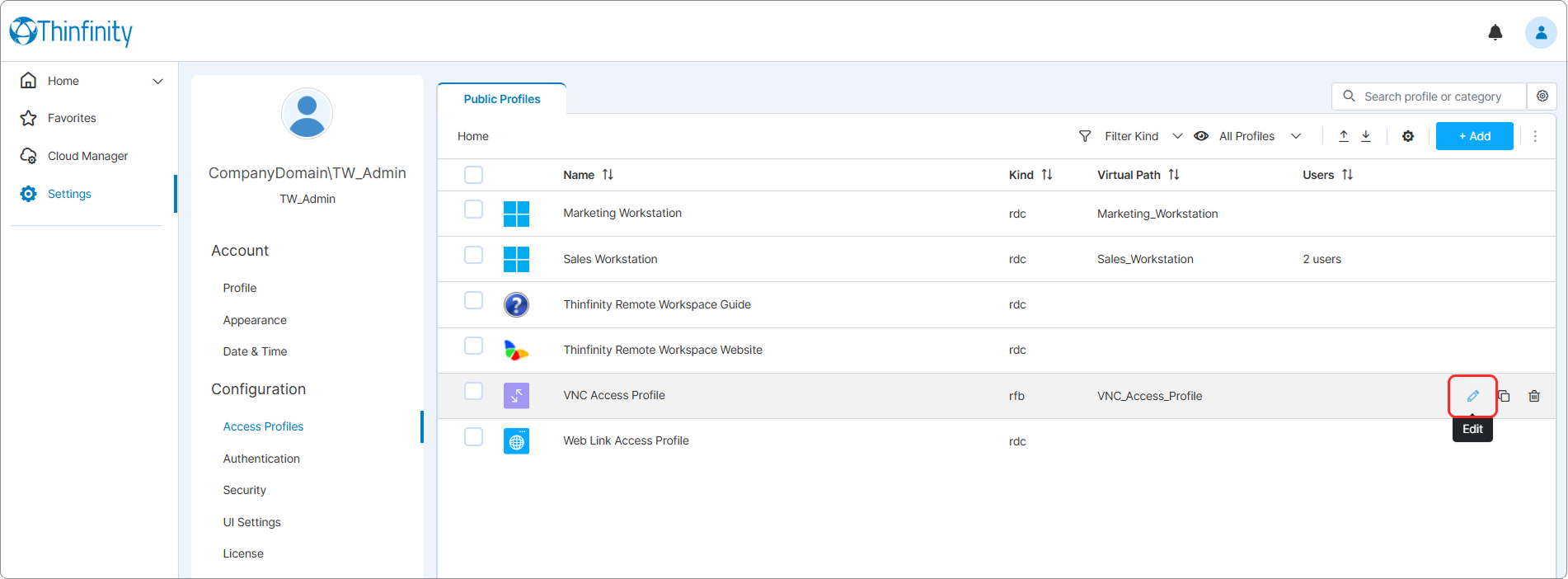Click the VNC_Access_Profile virtual path
The height and width of the screenshot is (579, 1568).
coord(1149,396)
